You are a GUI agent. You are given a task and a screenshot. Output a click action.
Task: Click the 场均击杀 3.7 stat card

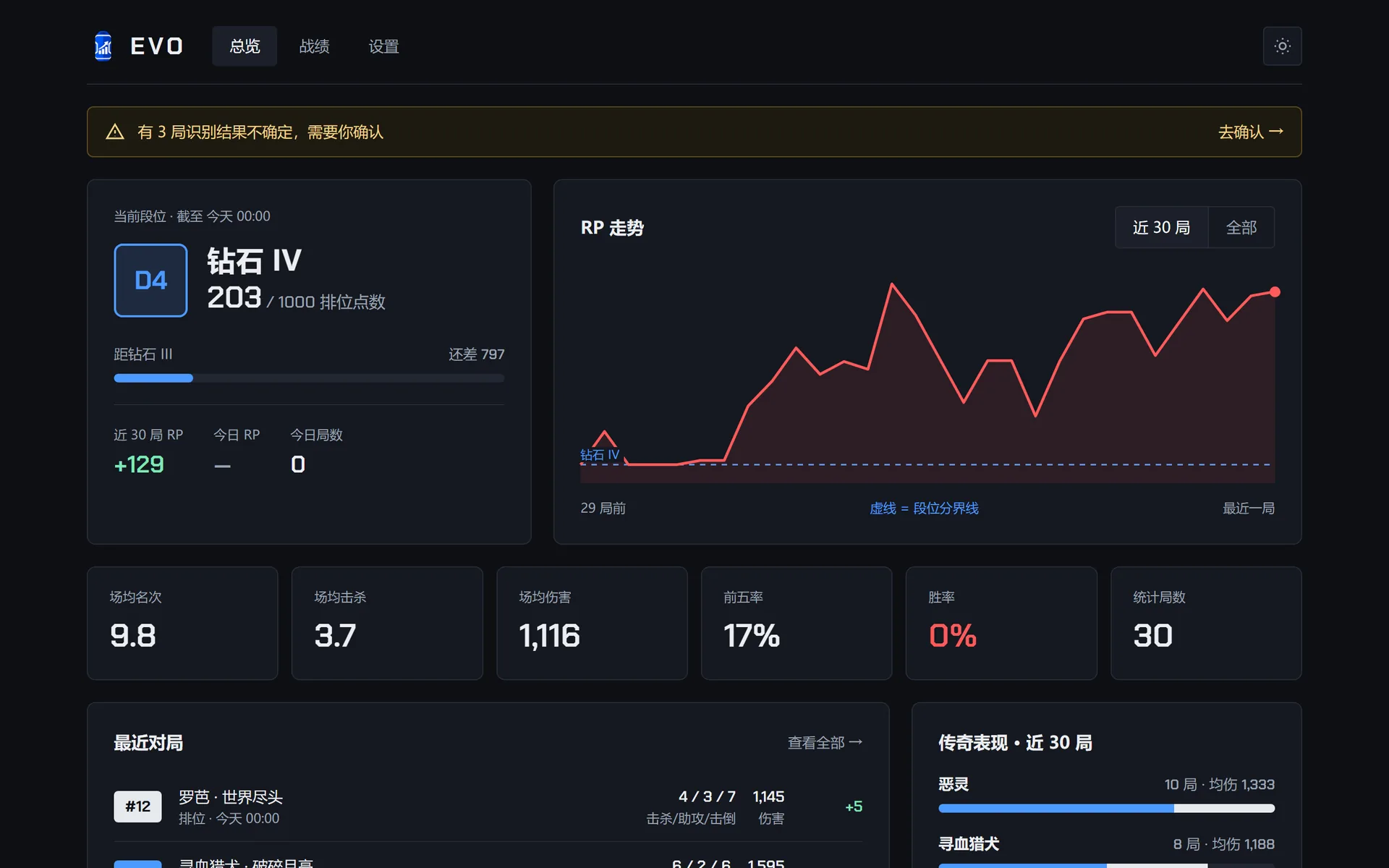tap(387, 624)
